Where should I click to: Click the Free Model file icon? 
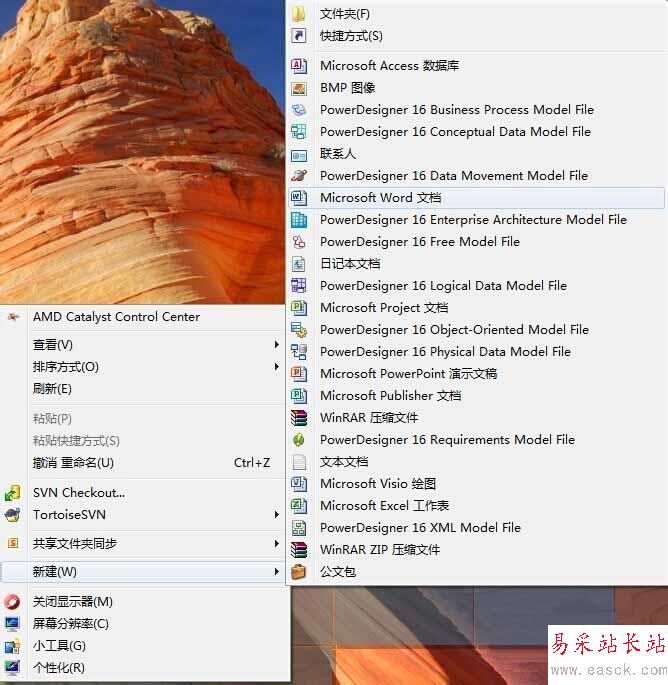pyautogui.click(x=299, y=242)
